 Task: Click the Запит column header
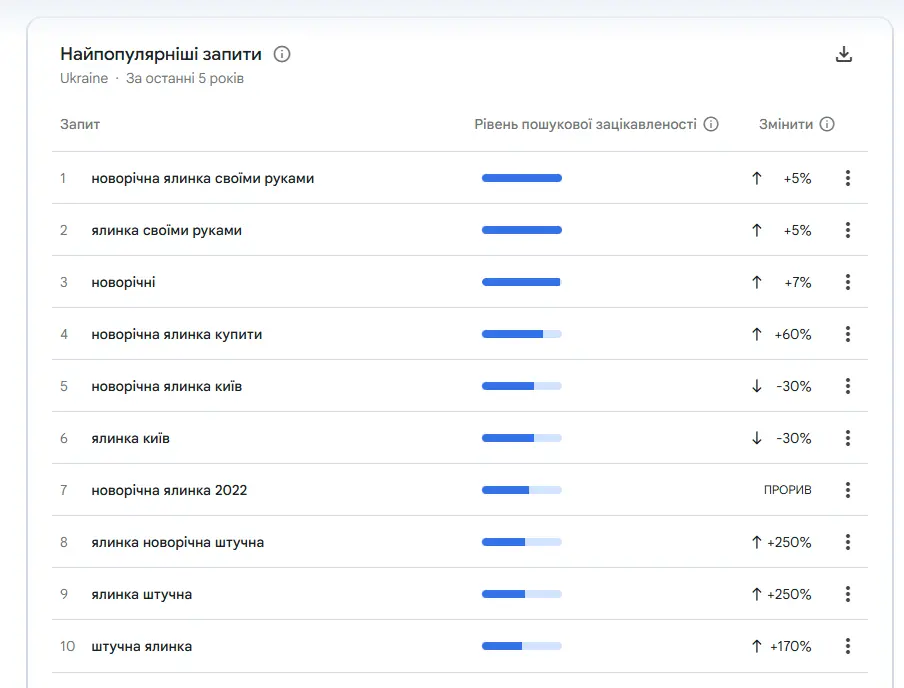click(x=80, y=124)
